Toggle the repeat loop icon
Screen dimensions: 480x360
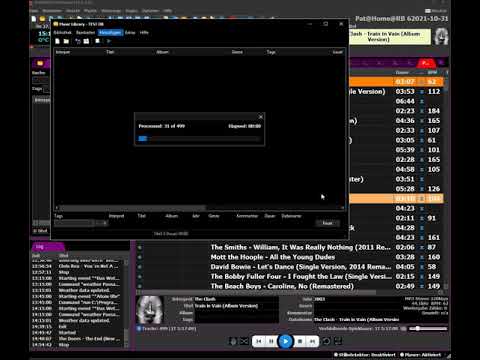[x=326, y=341]
